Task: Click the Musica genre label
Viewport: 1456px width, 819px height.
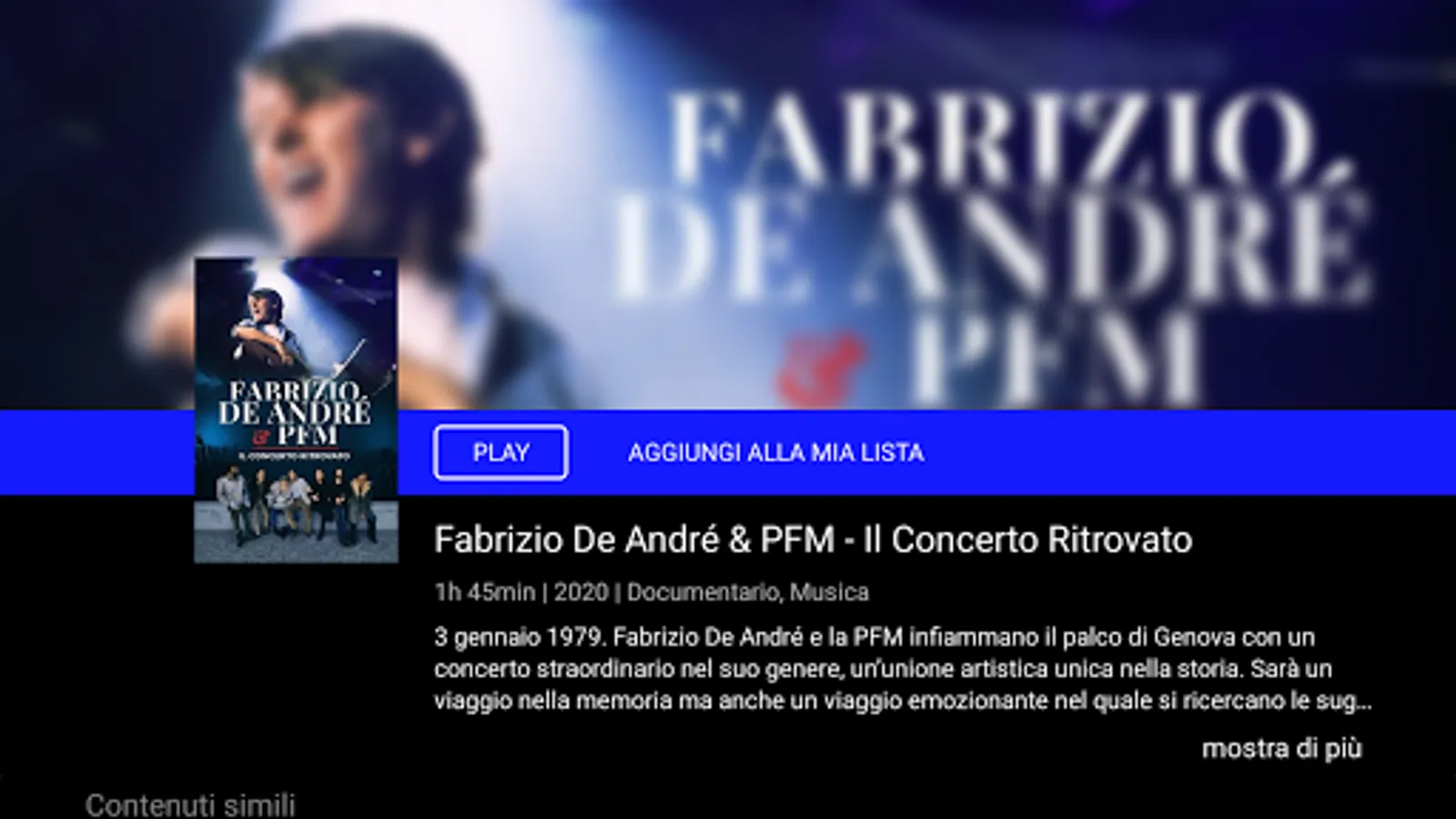Action: pyautogui.click(x=829, y=592)
